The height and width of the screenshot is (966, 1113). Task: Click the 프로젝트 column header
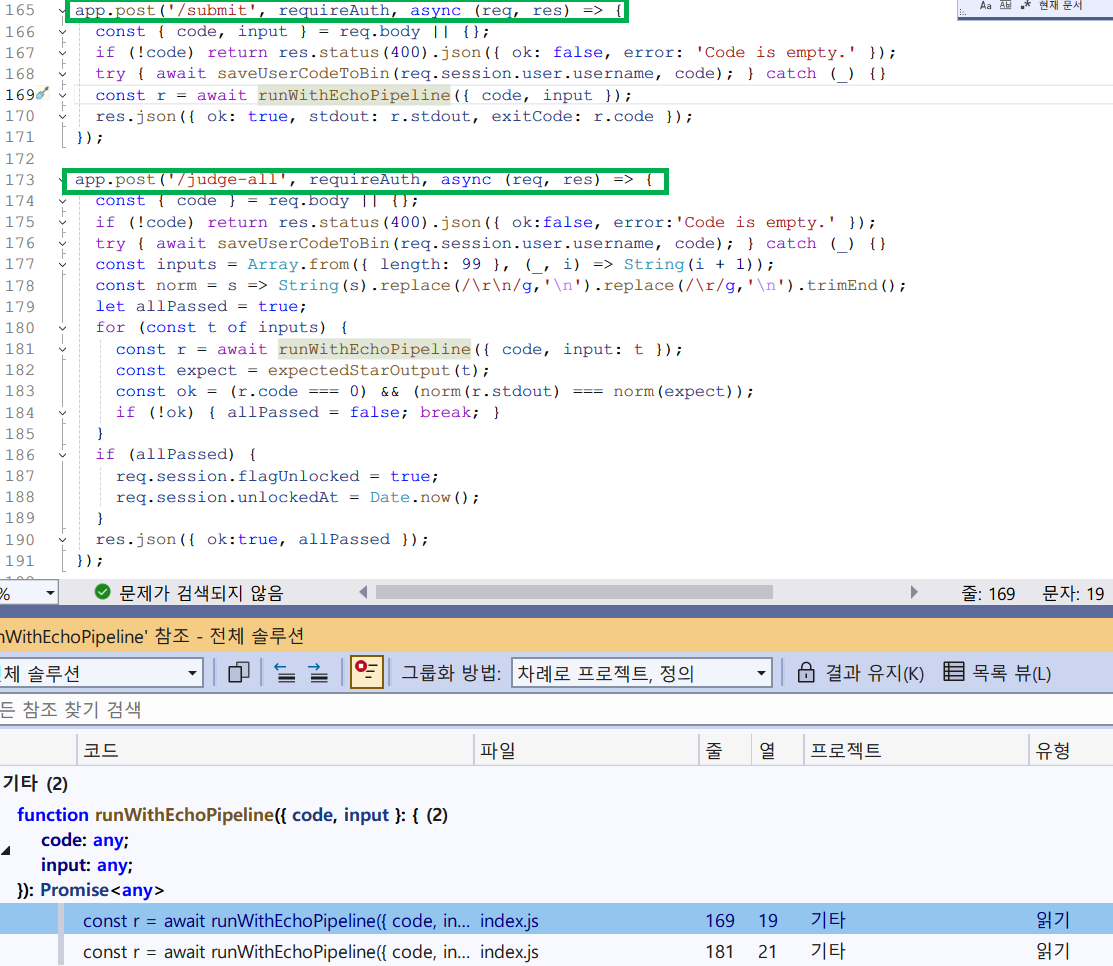pyautogui.click(x=916, y=750)
